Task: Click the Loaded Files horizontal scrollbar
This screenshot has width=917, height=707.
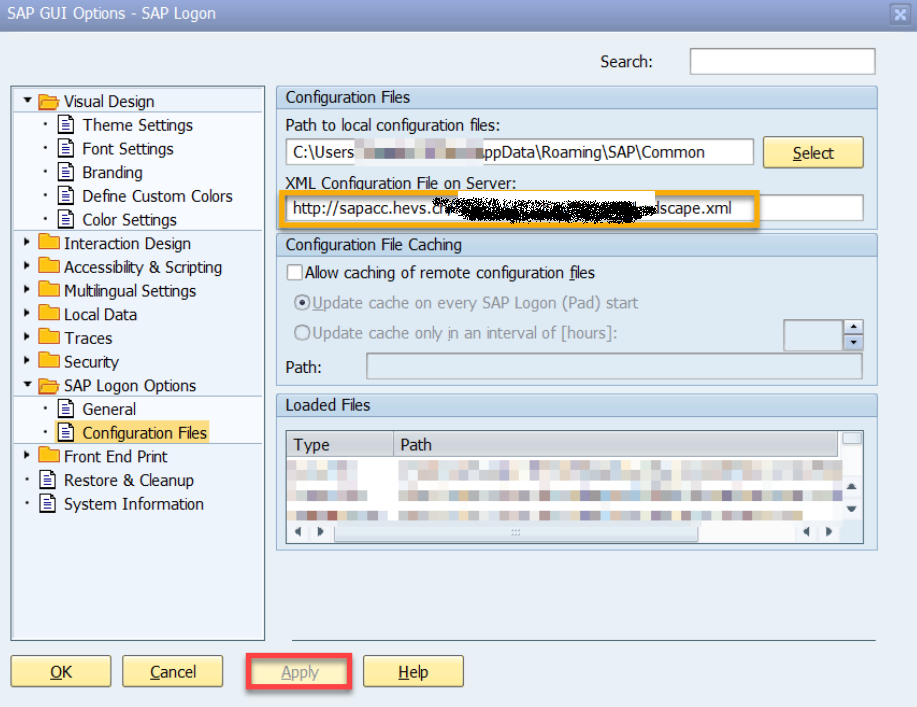Action: [516, 532]
